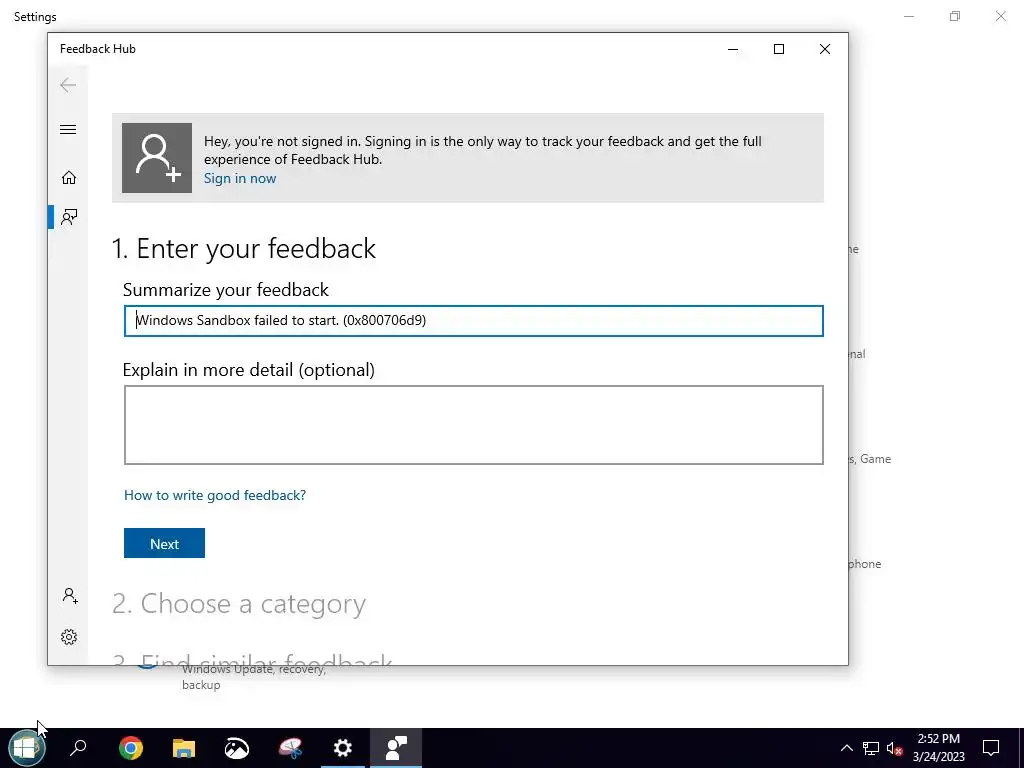The image size is (1024, 768).
Task: Open taskbar Search magnifier
Action: point(78,748)
